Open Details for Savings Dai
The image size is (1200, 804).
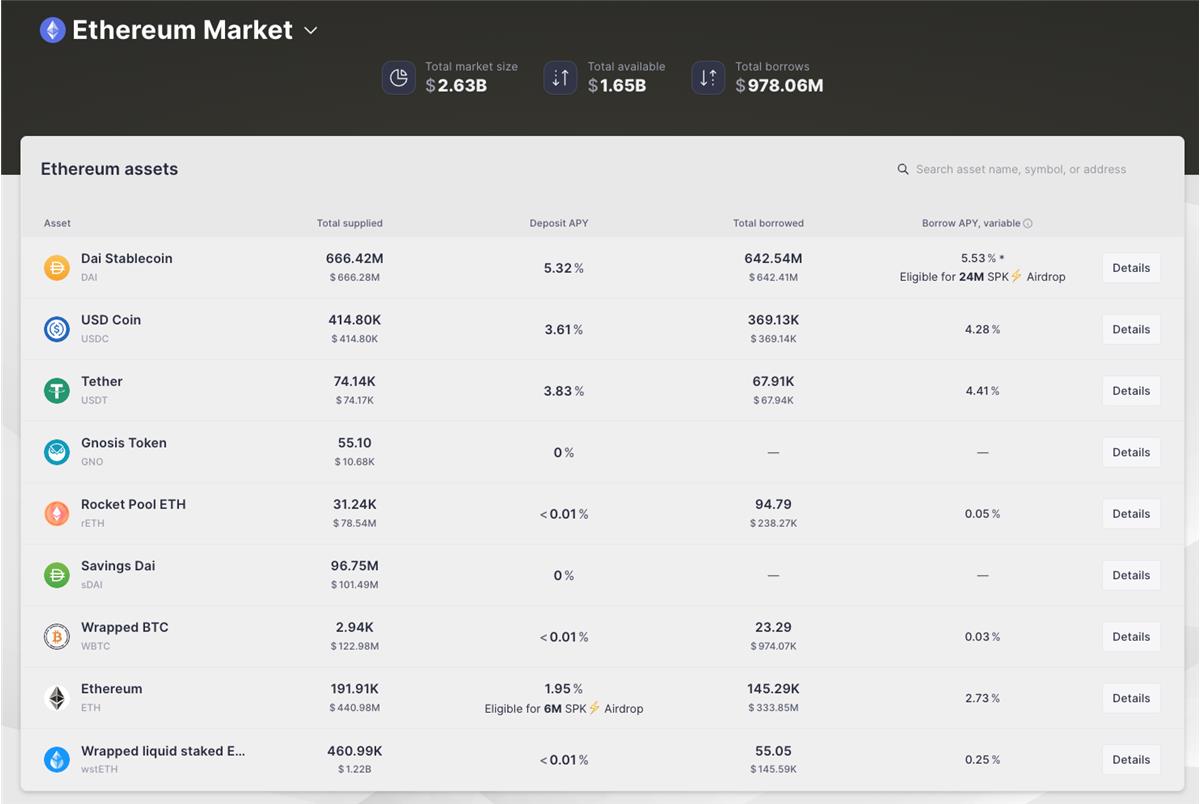click(x=1131, y=575)
